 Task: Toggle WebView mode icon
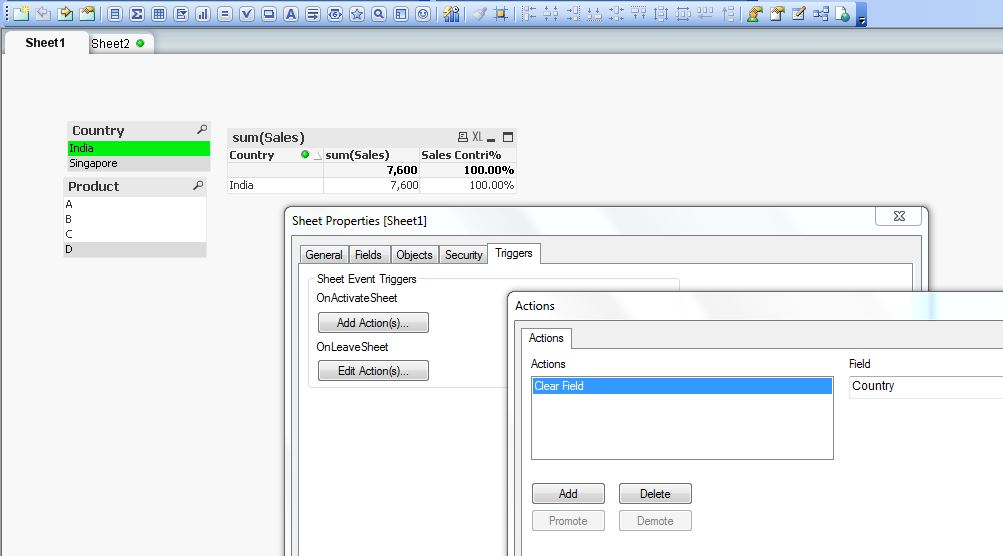point(842,13)
